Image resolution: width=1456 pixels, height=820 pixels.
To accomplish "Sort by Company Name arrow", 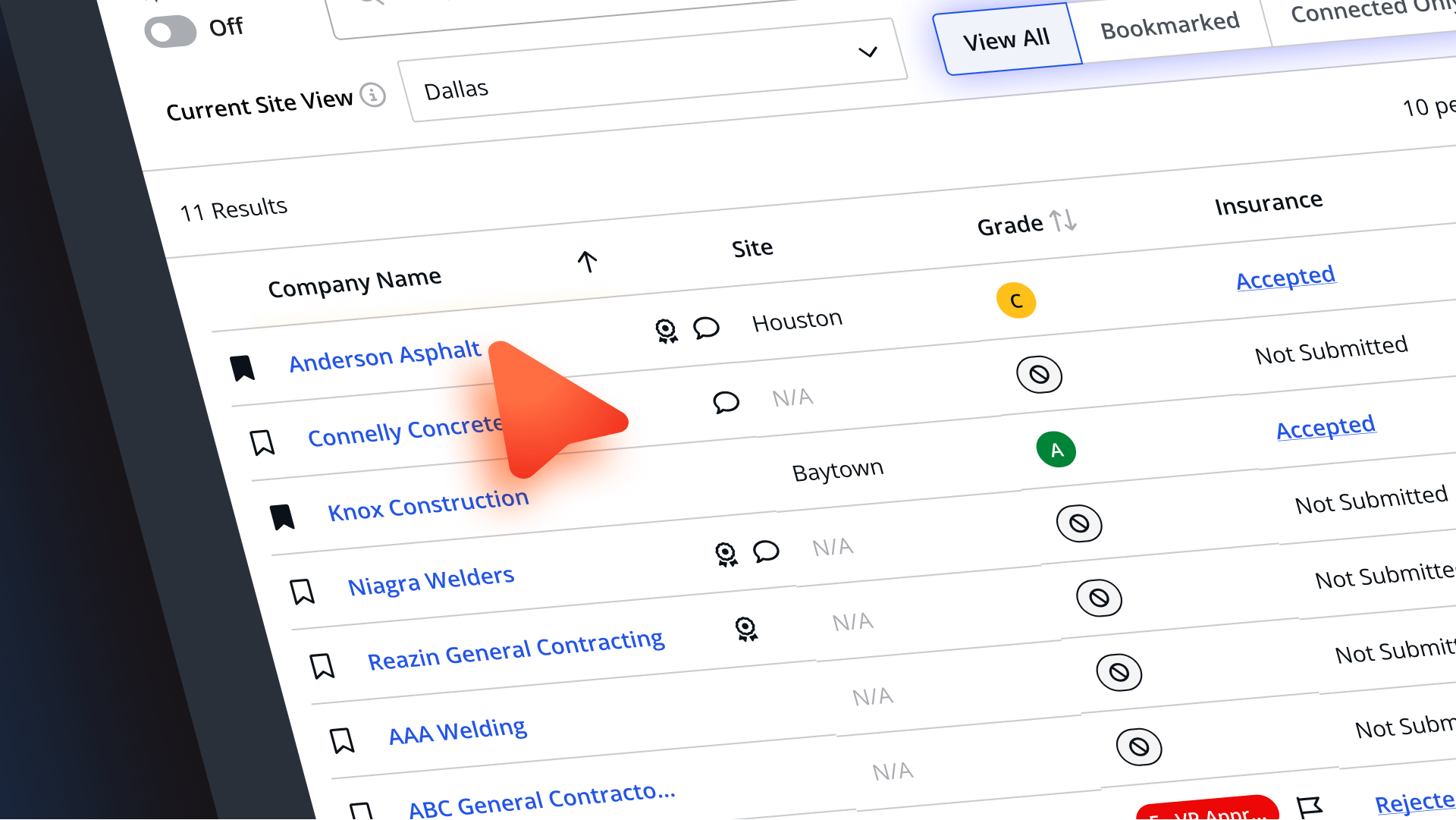I will (587, 262).
